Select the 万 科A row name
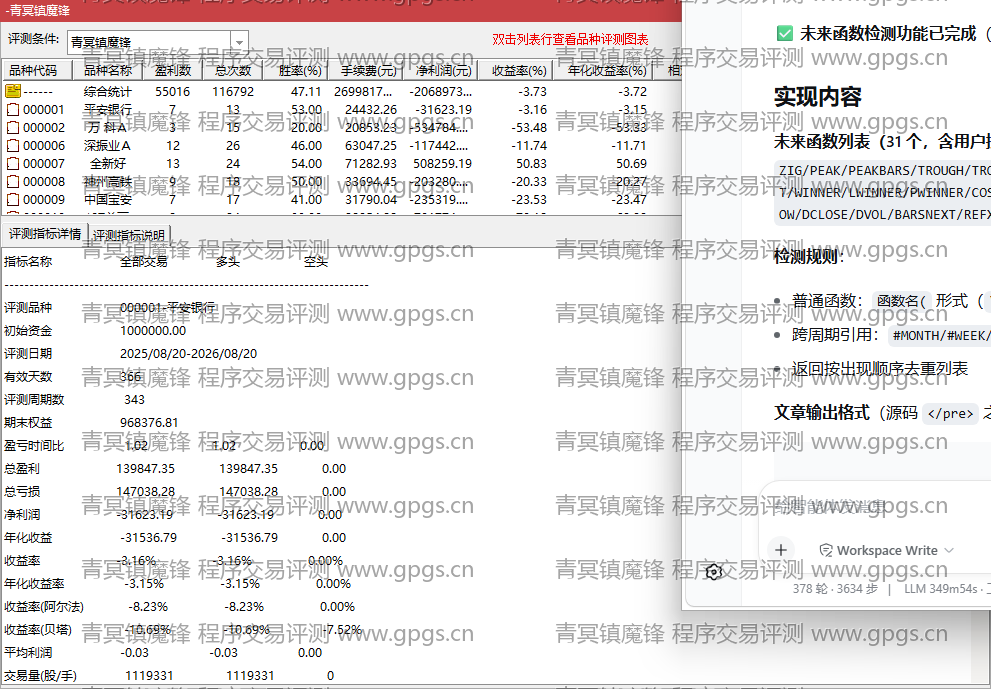991x689 pixels. 106,127
